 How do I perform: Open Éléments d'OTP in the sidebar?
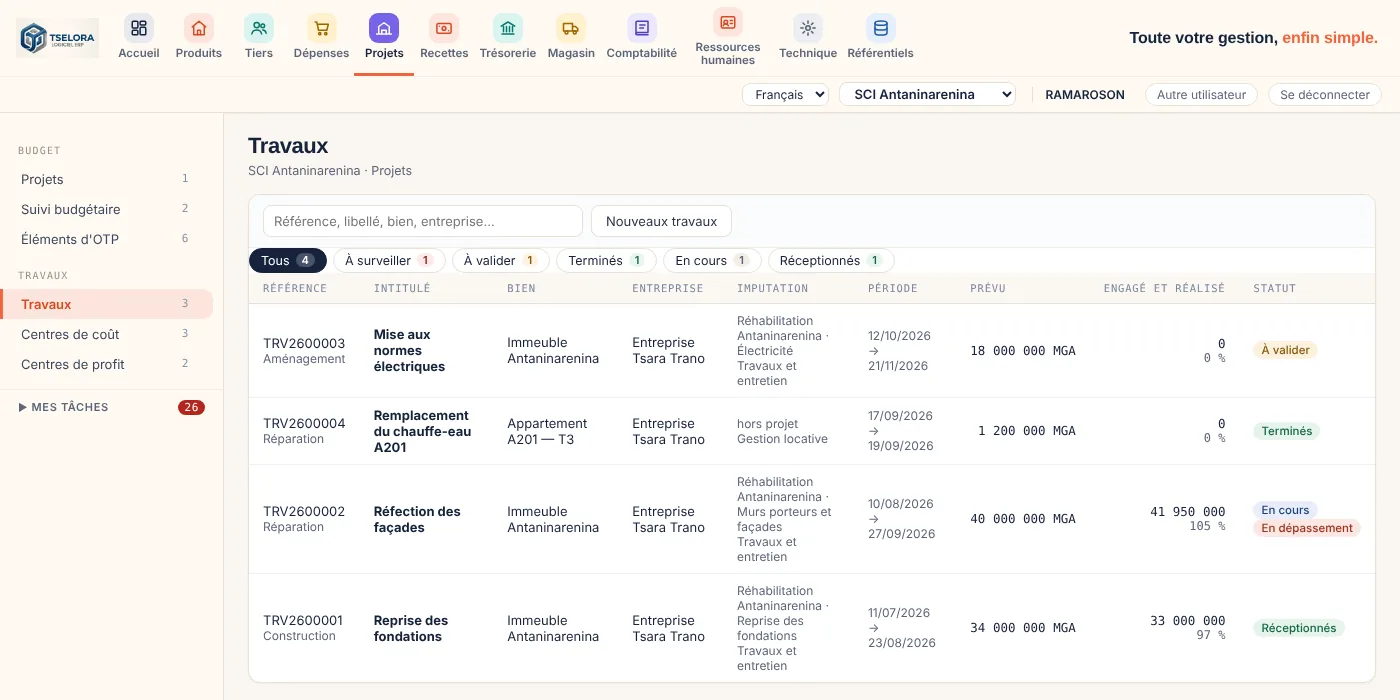click(x=106, y=239)
